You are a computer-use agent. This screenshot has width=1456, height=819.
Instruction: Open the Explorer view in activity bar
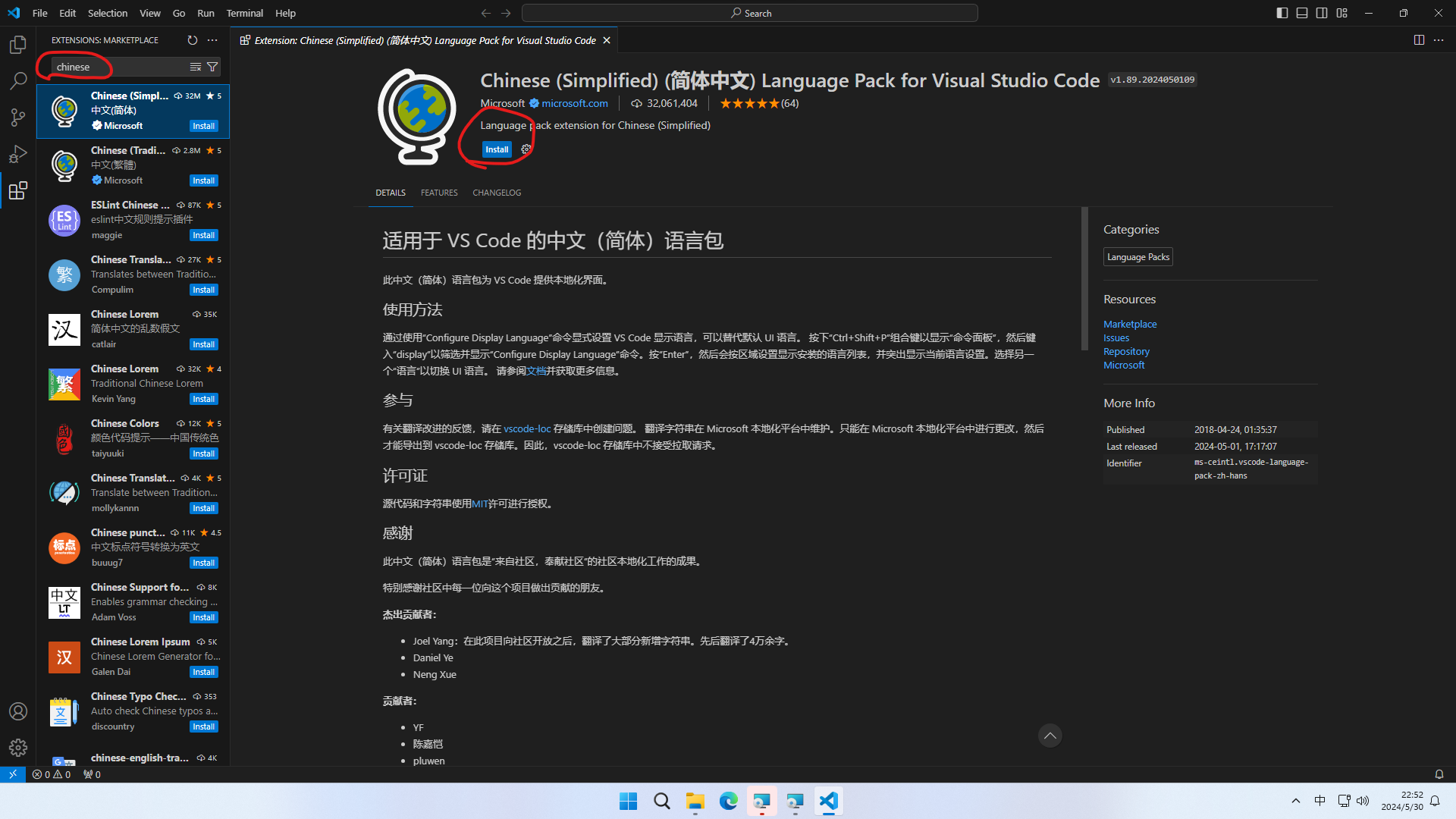[x=18, y=45]
